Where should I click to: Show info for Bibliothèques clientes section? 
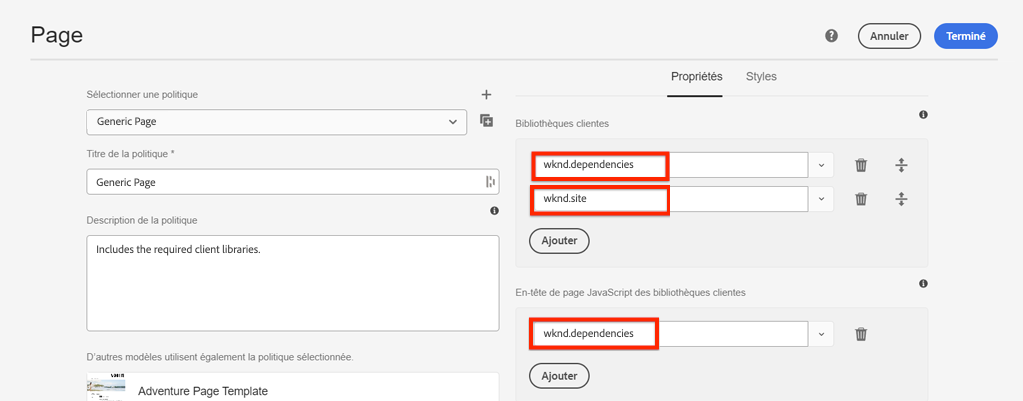coord(923,115)
